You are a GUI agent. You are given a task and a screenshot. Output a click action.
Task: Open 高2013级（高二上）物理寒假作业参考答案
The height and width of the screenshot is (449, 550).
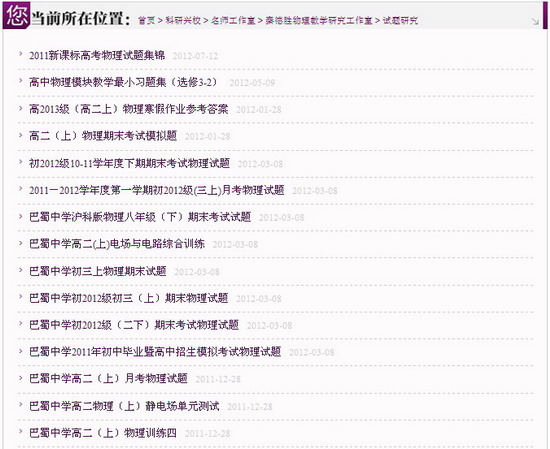click(128, 109)
